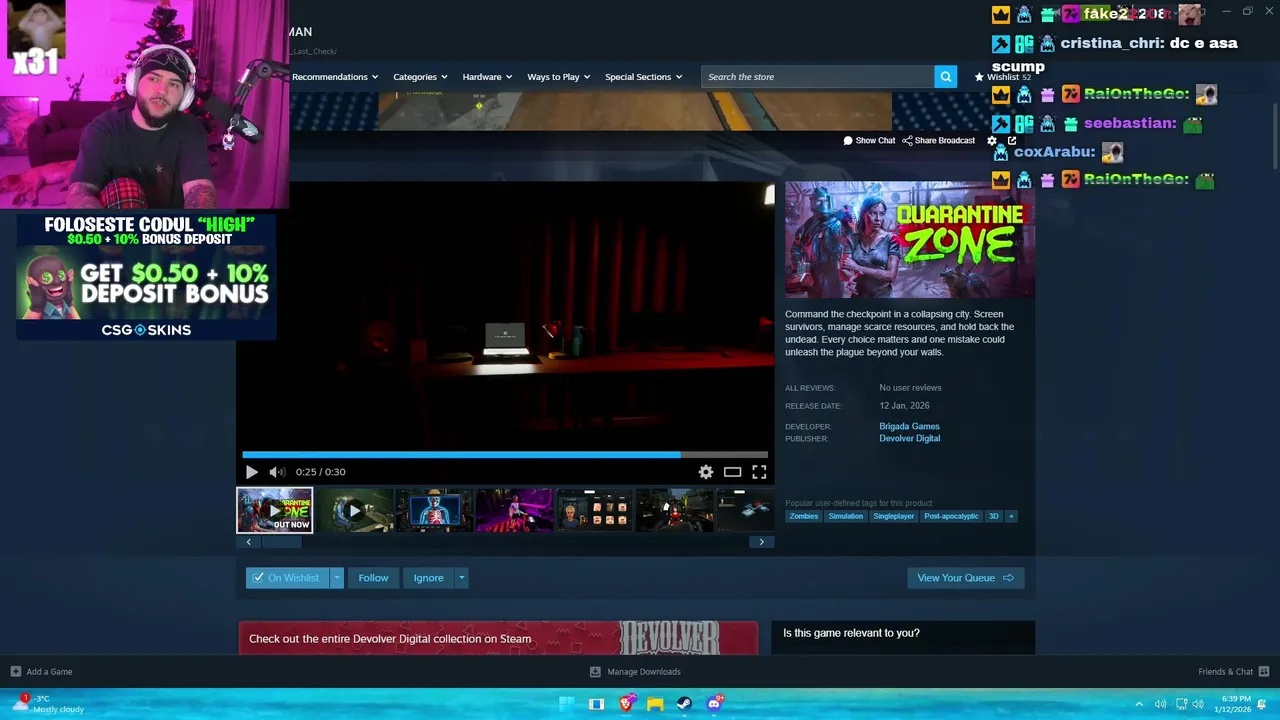The height and width of the screenshot is (720, 1280).
Task: Click the page vertical scrollbar
Action: 1275,135
